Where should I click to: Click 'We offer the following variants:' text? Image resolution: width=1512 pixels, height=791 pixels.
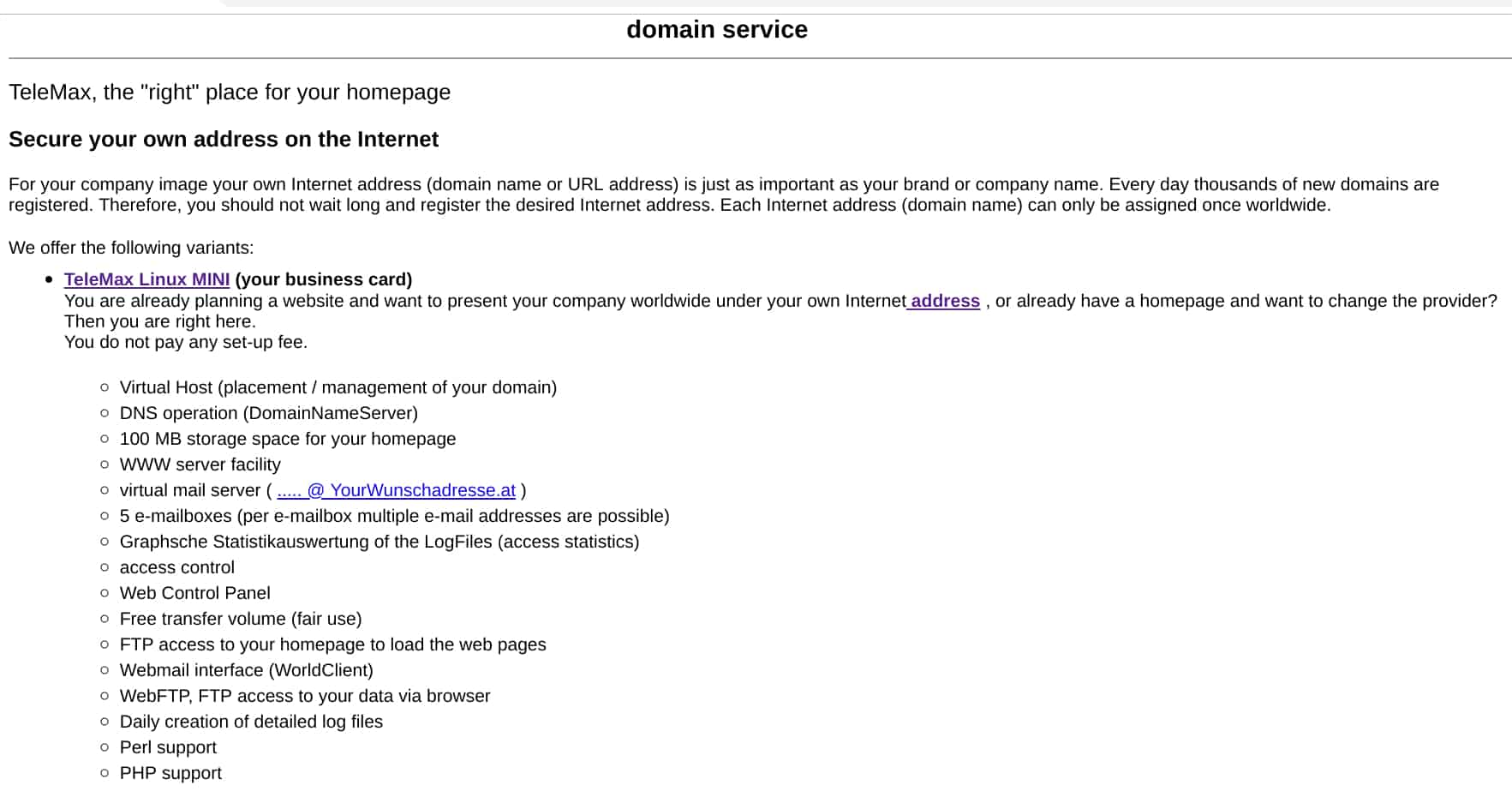tap(131, 248)
